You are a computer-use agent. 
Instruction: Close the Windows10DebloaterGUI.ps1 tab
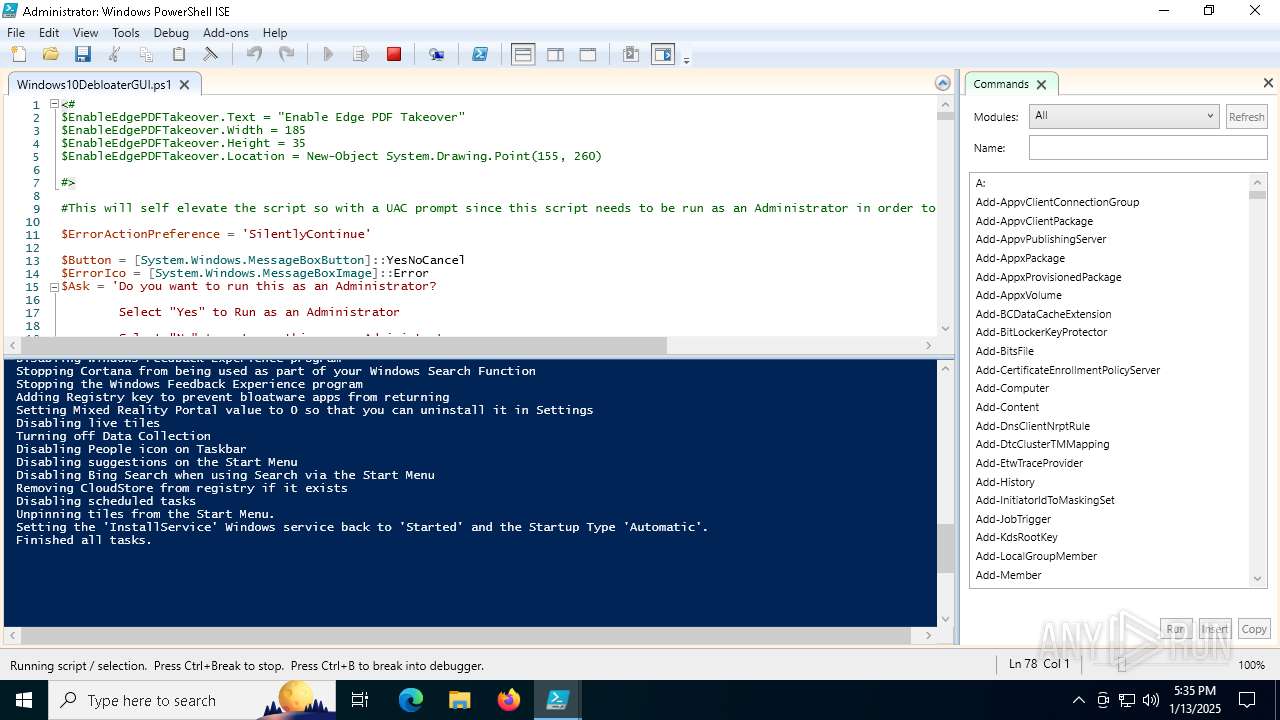click(x=184, y=85)
